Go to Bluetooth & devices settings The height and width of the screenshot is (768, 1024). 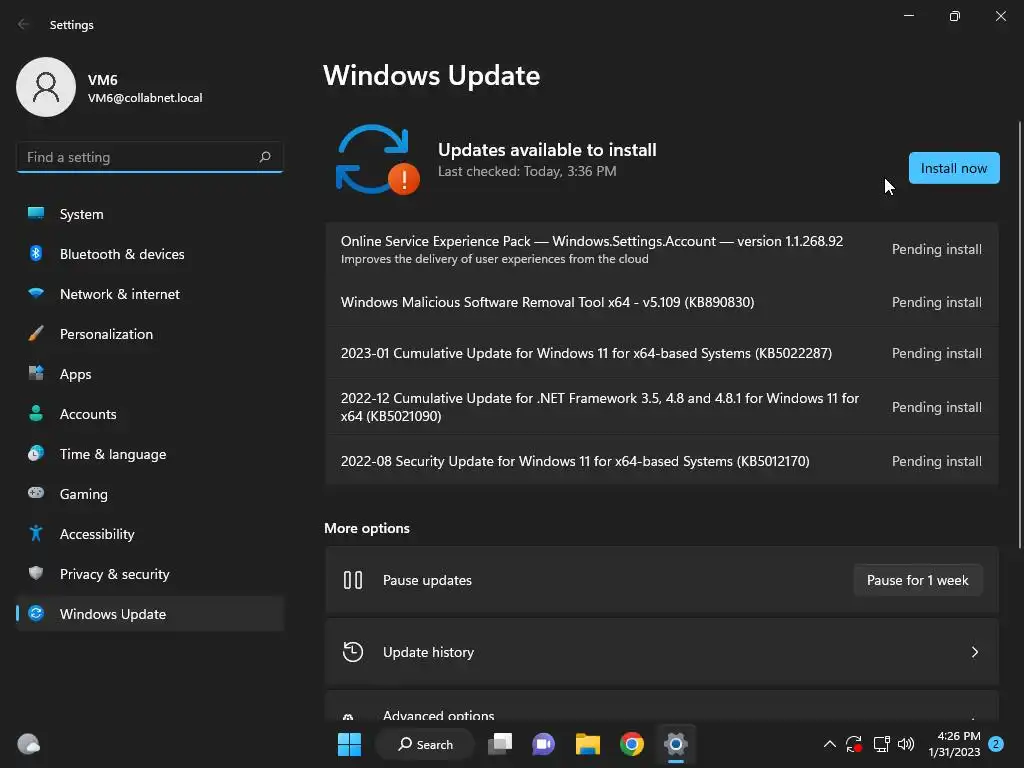150,253
